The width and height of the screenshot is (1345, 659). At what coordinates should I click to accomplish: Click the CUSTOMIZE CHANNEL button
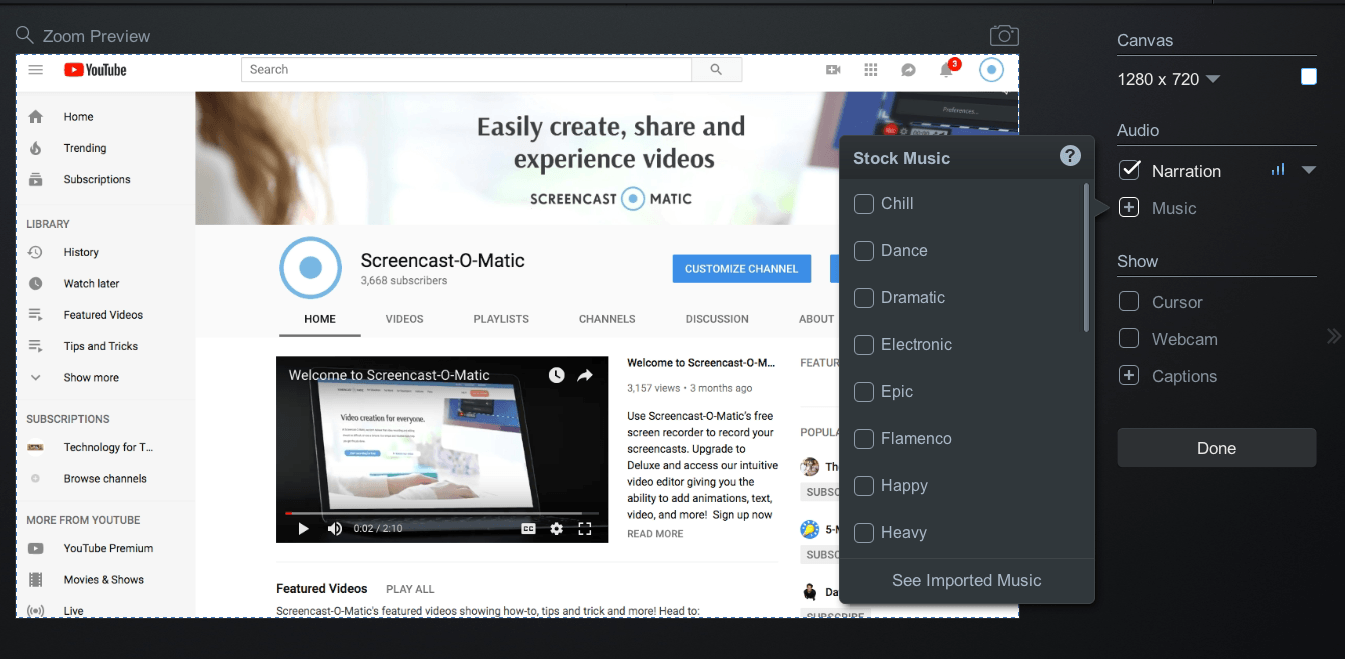(x=741, y=268)
